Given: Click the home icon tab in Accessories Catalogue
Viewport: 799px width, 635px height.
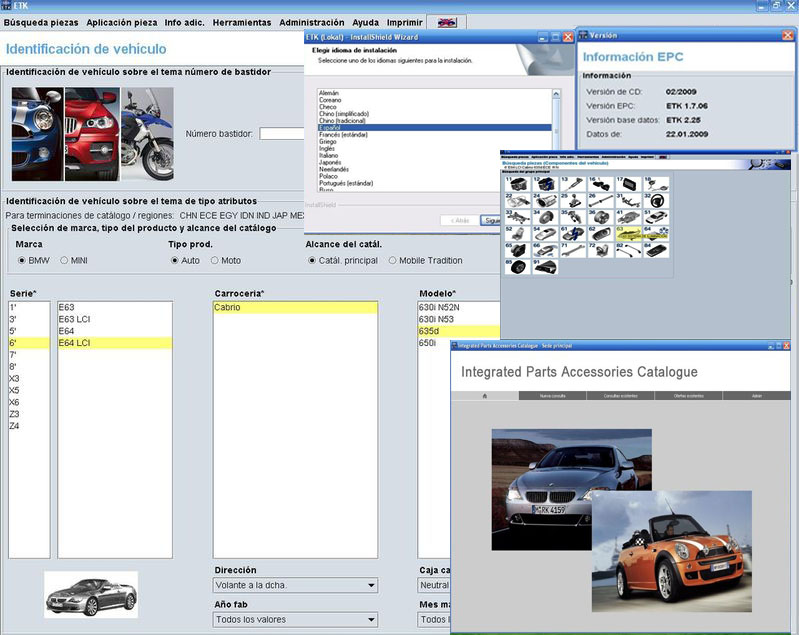Looking at the screenshot, I should point(485,395).
